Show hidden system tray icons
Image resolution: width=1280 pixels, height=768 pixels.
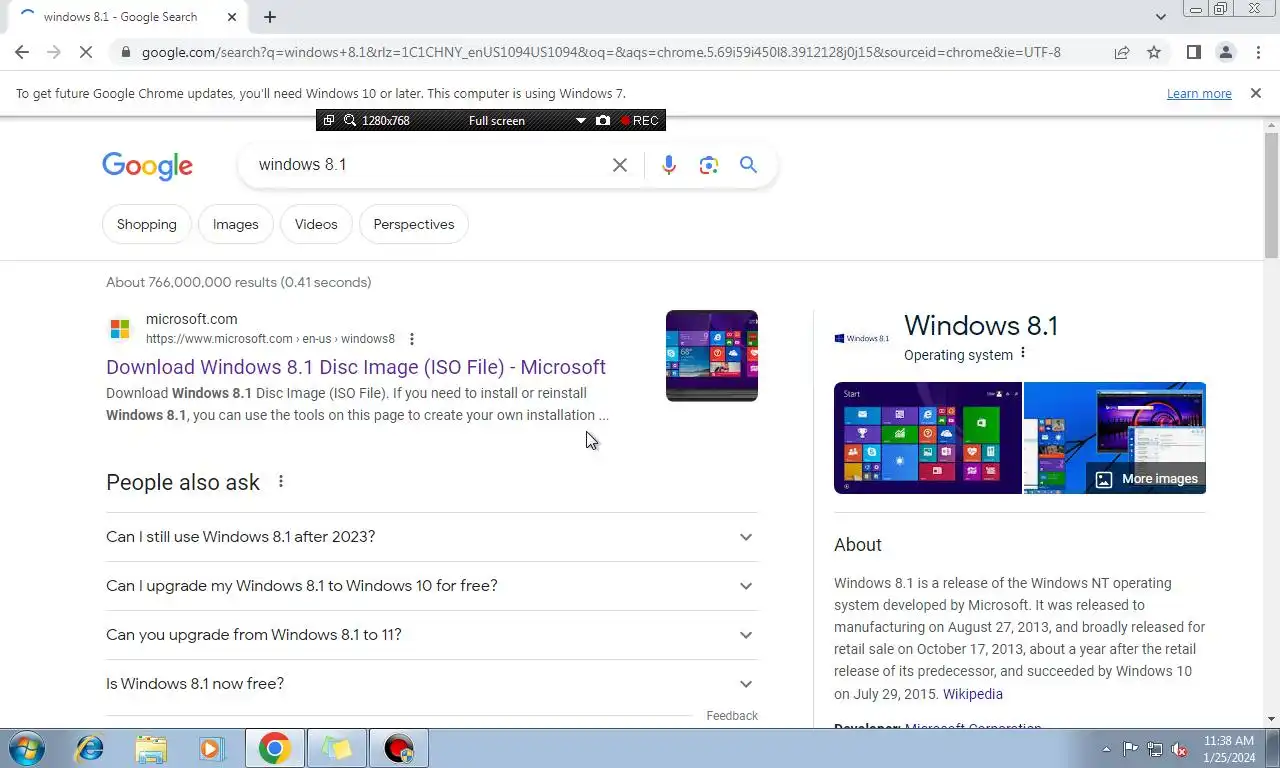(1106, 749)
